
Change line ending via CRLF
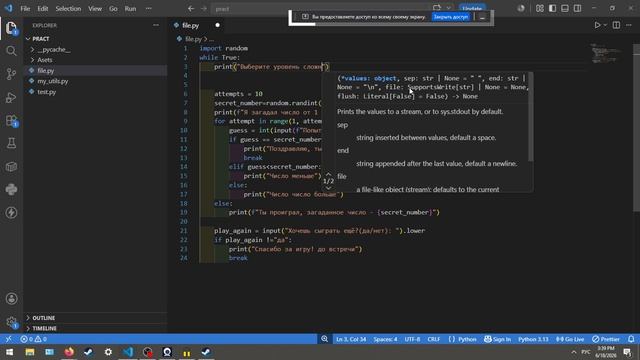tap(433, 339)
